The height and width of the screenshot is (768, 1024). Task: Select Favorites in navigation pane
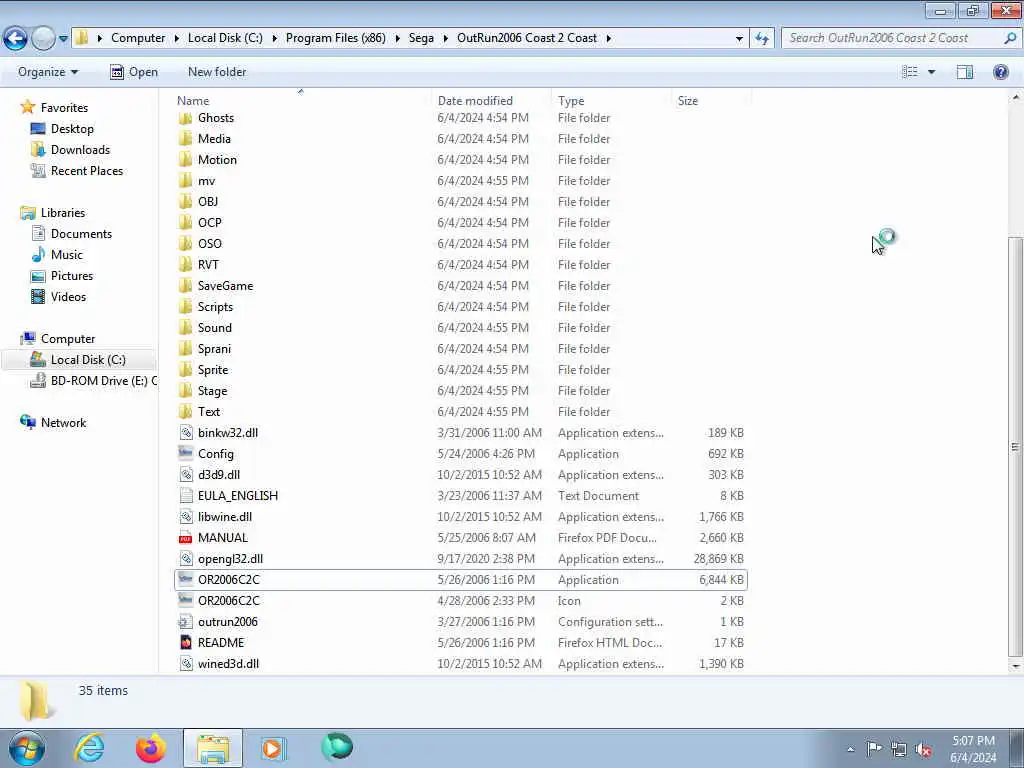(64, 108)
